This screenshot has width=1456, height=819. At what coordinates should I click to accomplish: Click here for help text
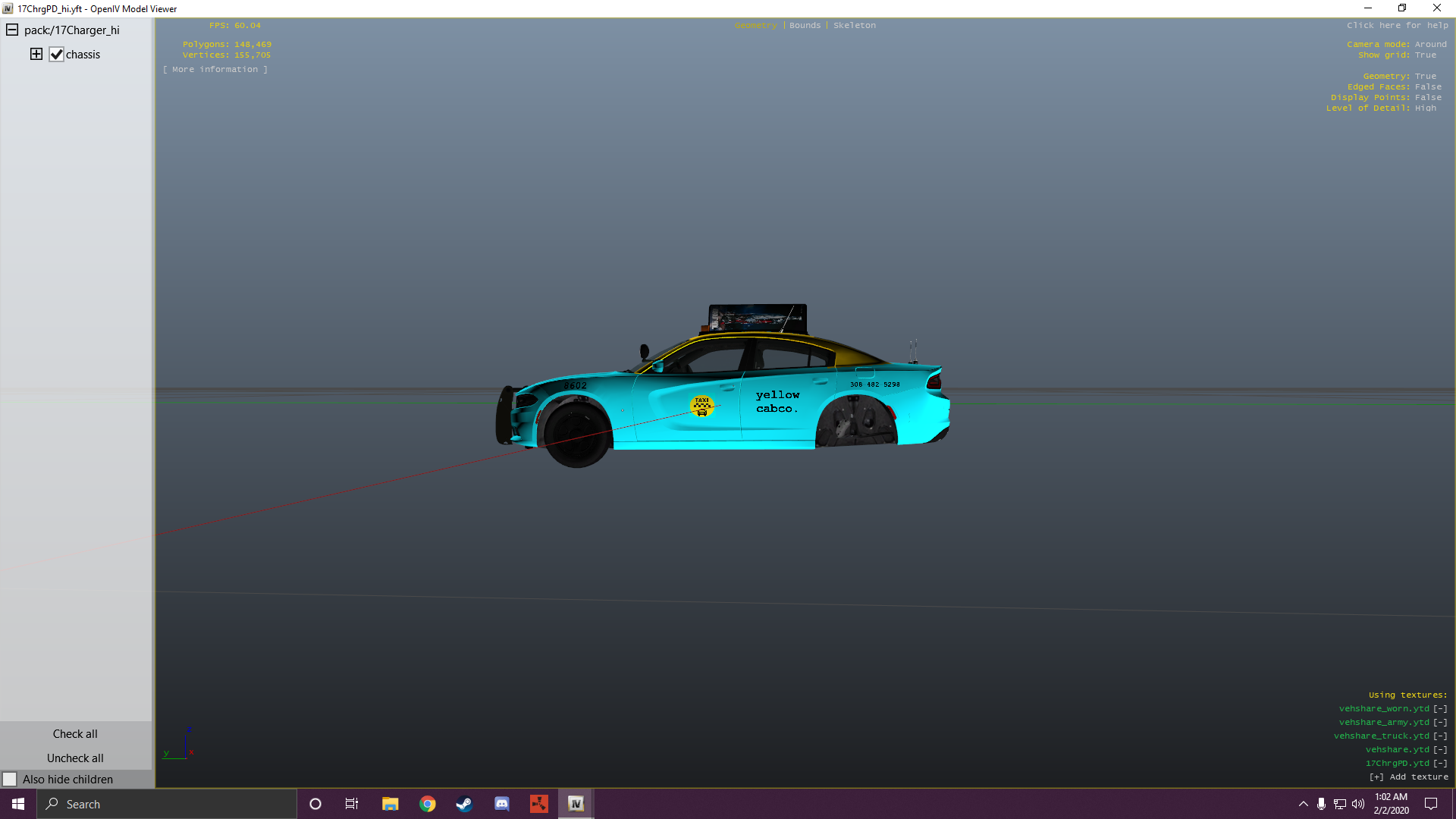coord(1397,26)
